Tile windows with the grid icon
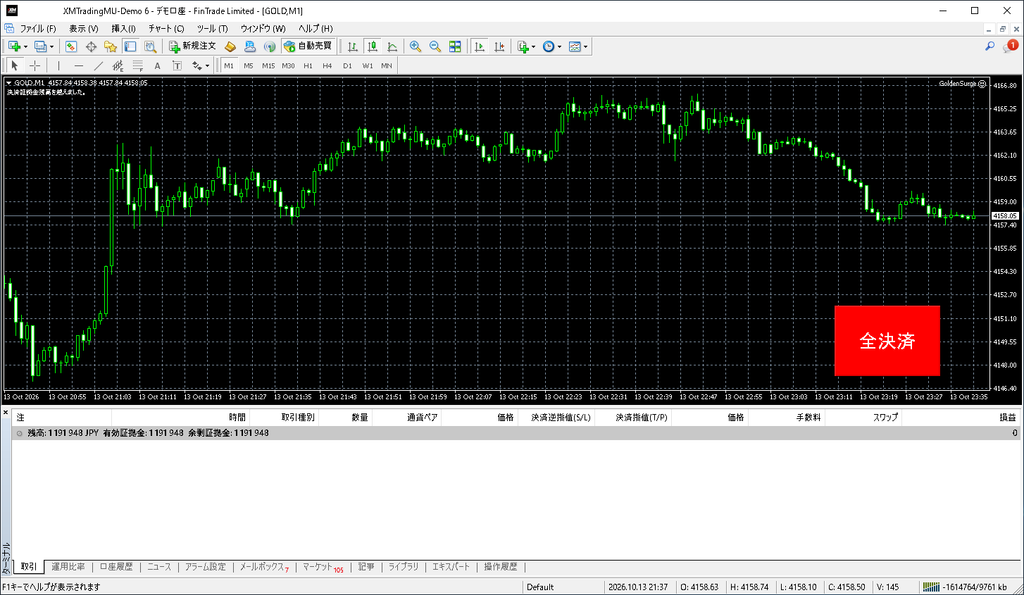This screenshot has height=595, width=1024. click(x=455, y=46)
